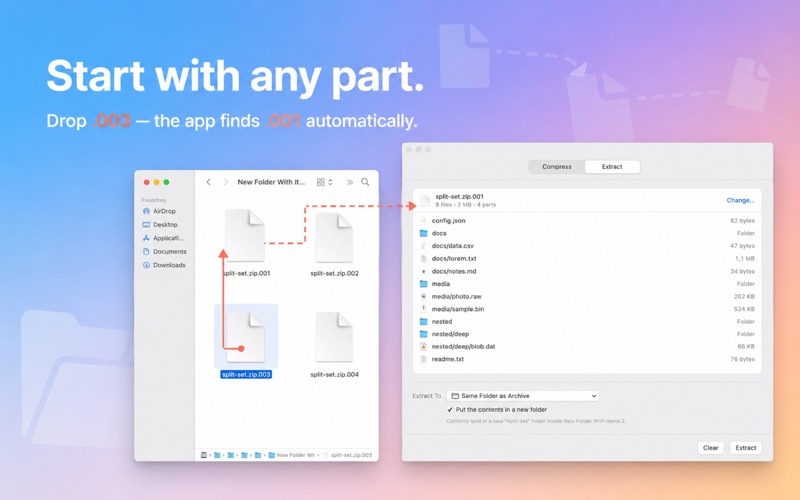The height and width of the screenshot is (500, 800).
Task: Select the docs folder row
Action: click(587, 233)
